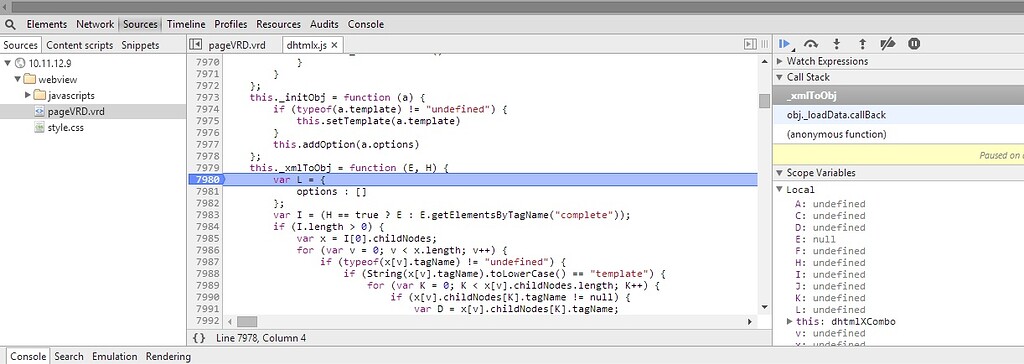The width and height of the screenshot is (1024, 364).
Task: Open the style.css file
Action: click(65, 127)
